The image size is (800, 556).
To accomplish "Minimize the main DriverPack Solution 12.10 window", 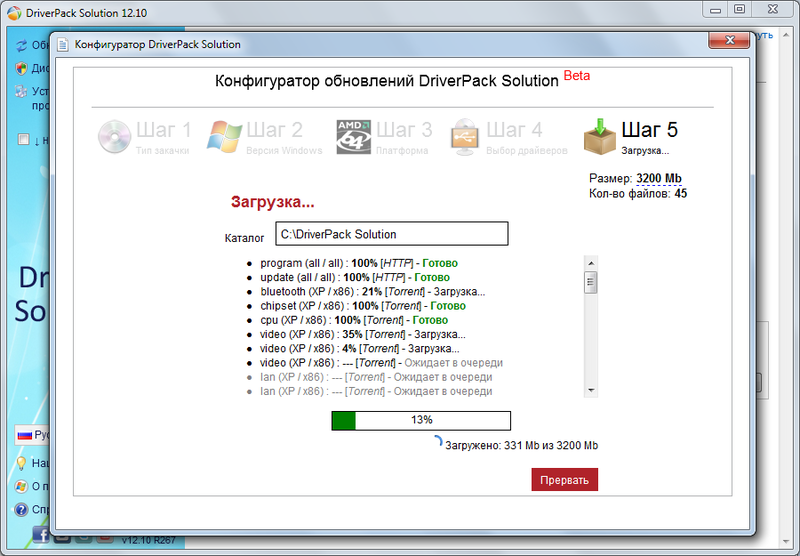I will [x=715, y=10].
